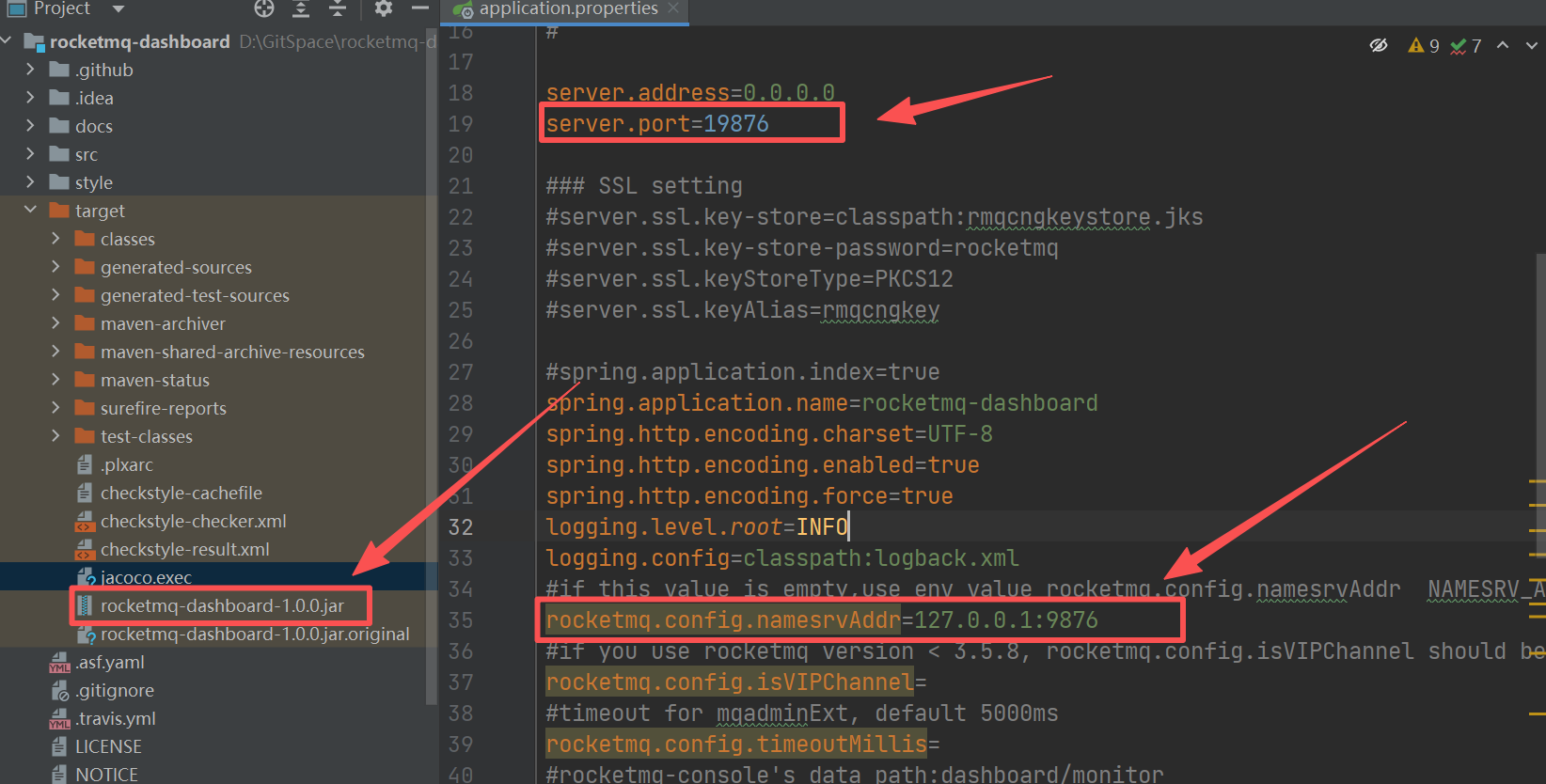
Task: Click the .gitignore file icon
Action: (59, 690)
